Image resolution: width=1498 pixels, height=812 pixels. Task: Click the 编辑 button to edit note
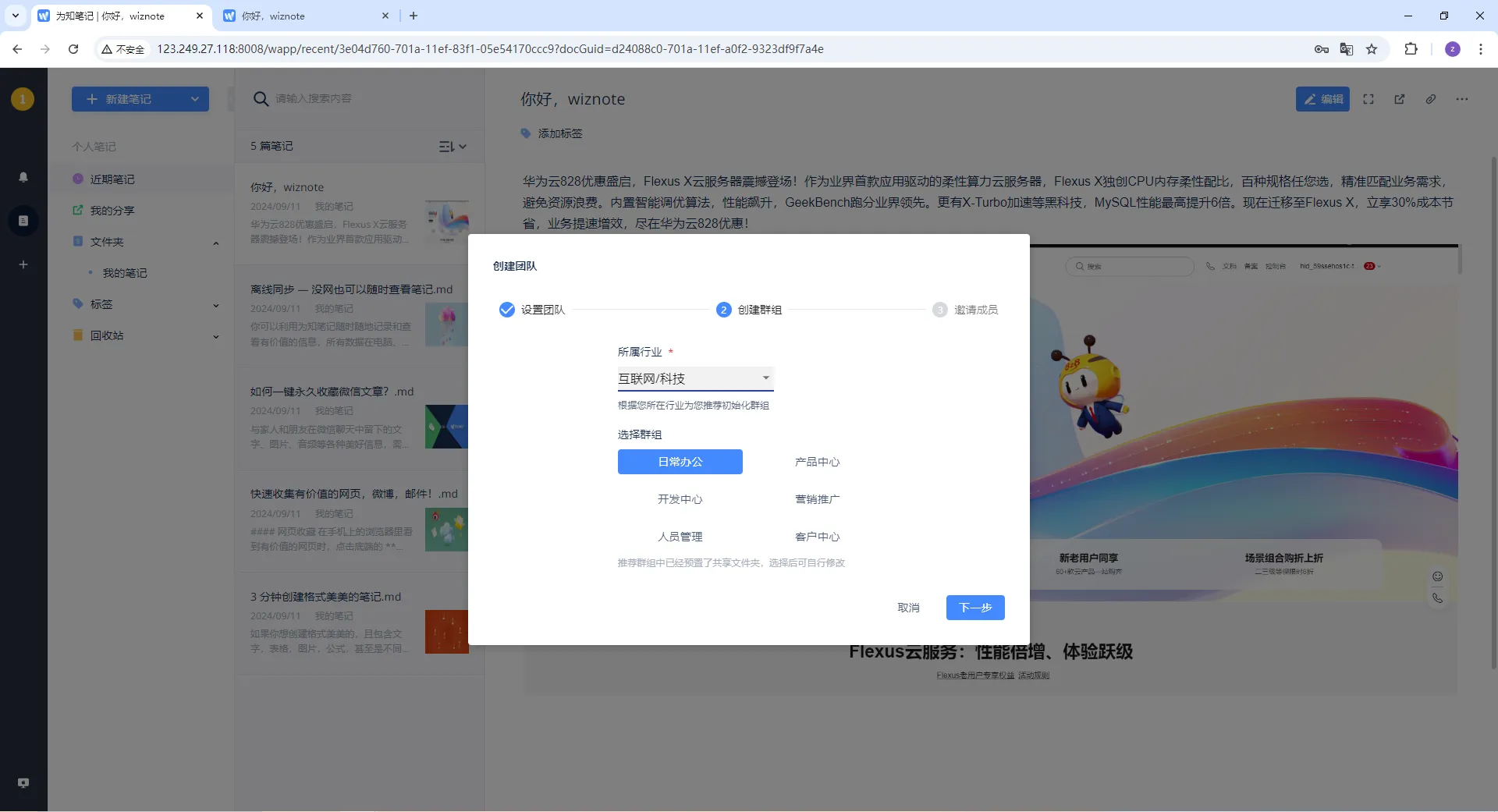[1323, 99]
